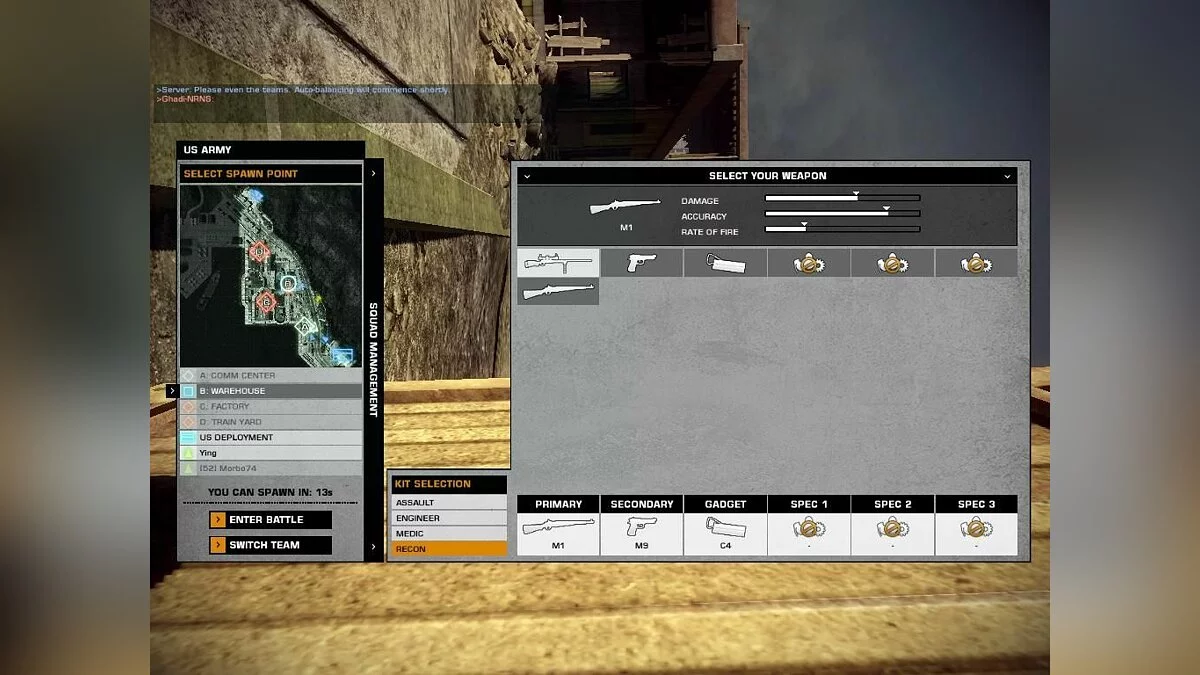Viewport: 1200px width, 675px height.
Task: Adjust the RATE OF FIRE slider marker
Action: (802, 227)
